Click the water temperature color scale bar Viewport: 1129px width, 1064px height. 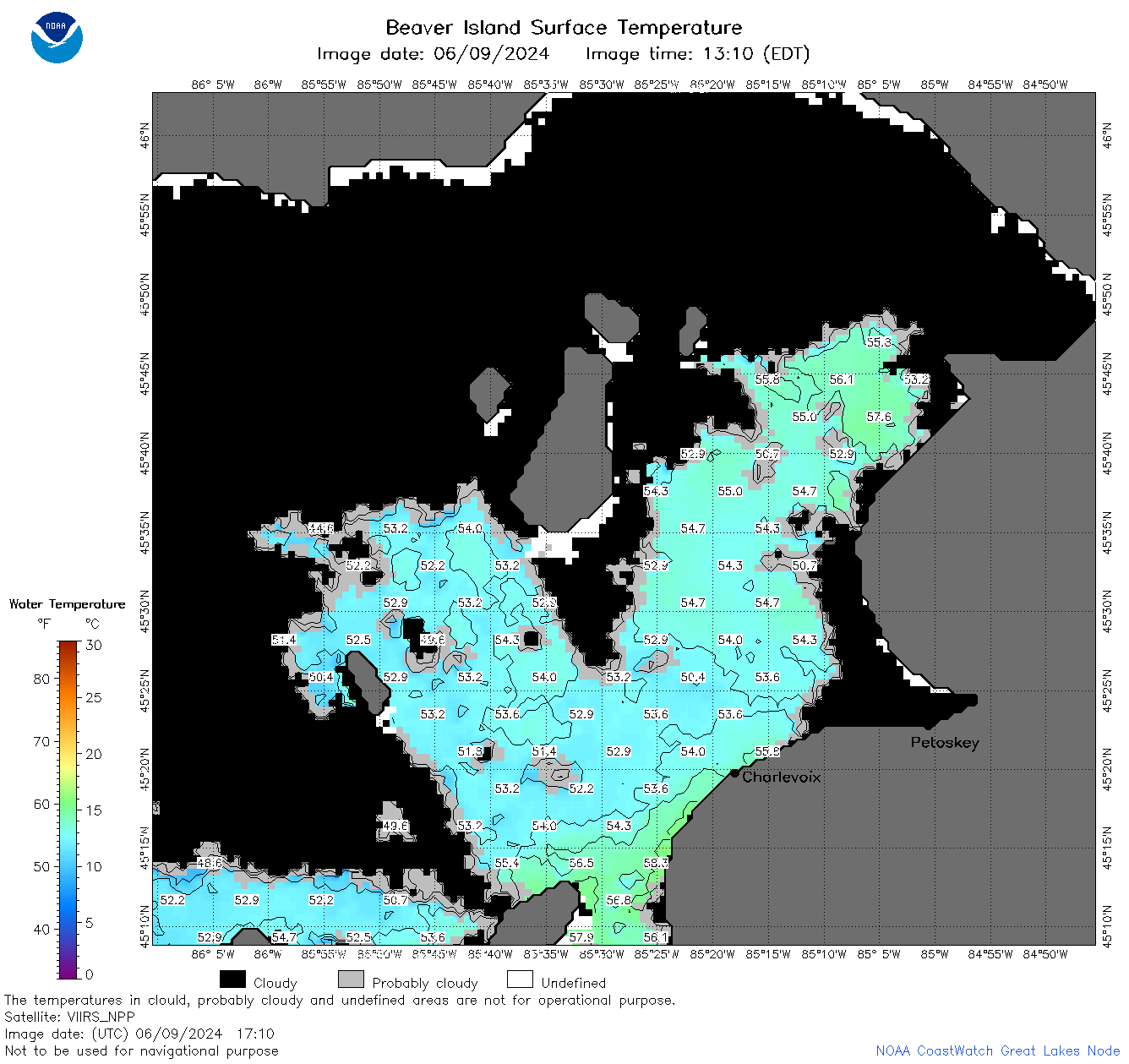68,808
